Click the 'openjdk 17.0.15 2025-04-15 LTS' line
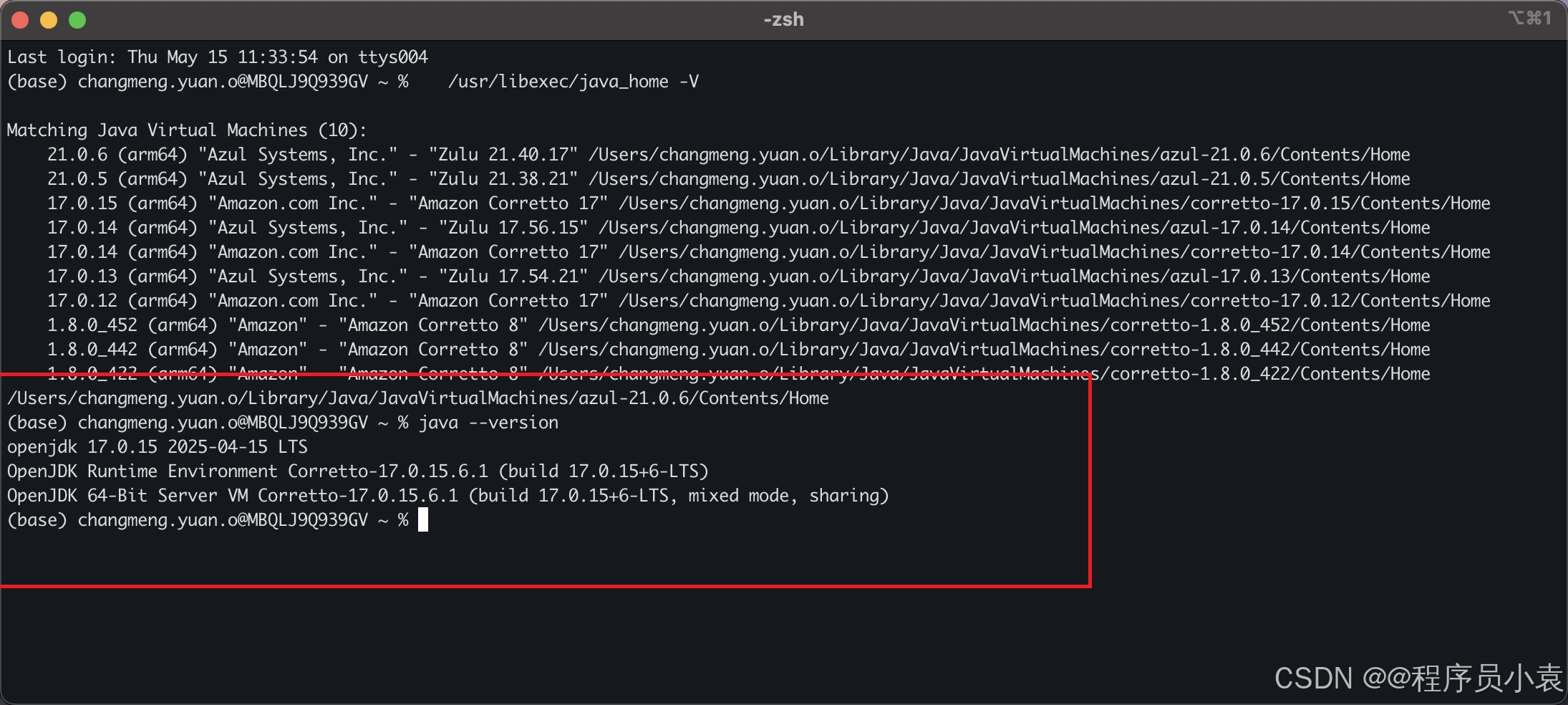This screenshot has width=1568, height=705. [158, 447]
